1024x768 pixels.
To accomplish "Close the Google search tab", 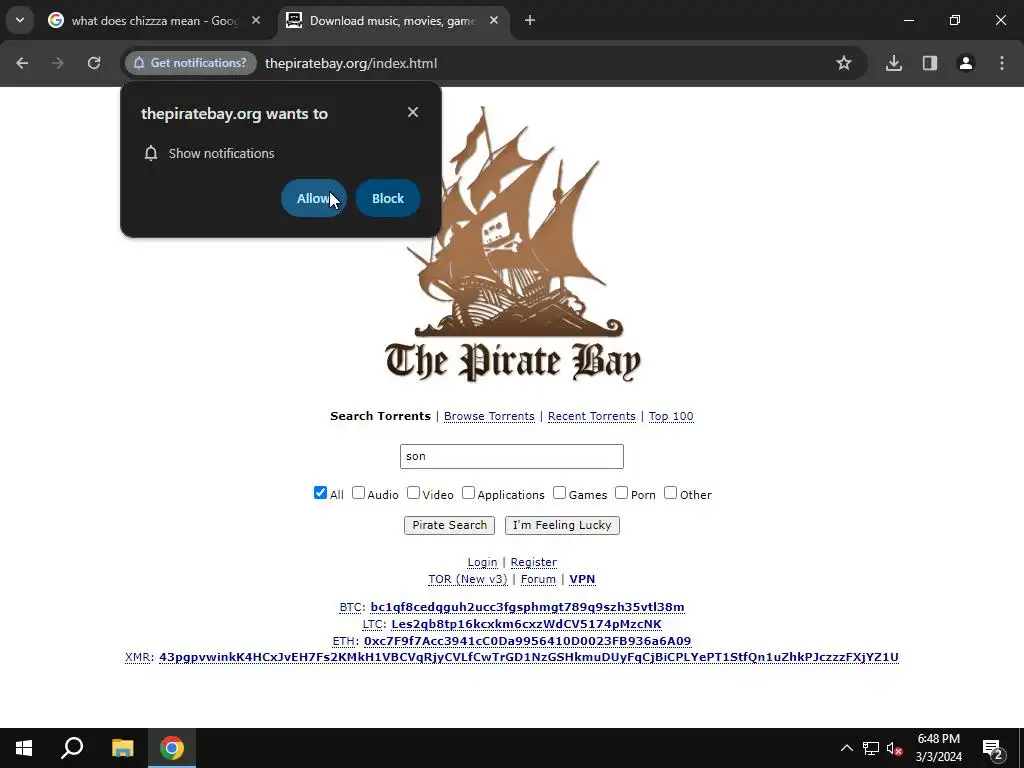I will (256, 21).
